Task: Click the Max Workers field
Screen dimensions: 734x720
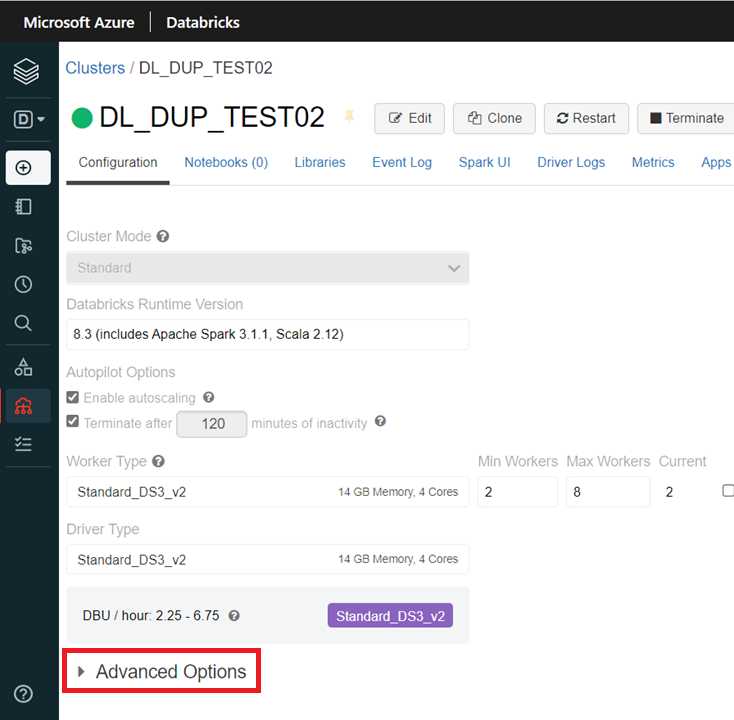Action: point(608,492)
